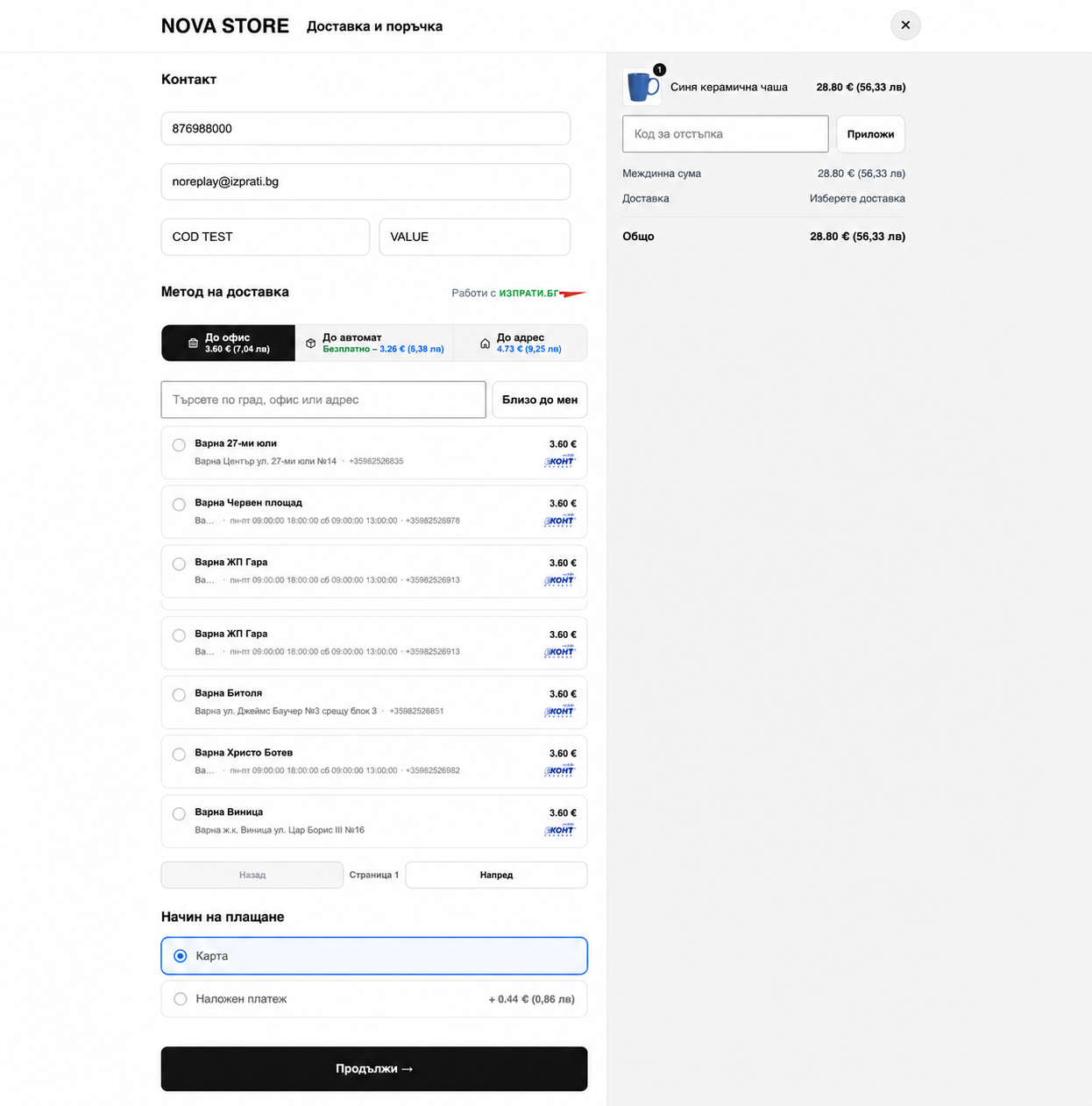Screen dimensions: 1092x1106
Task: Focus the Код за отстъпка field
Action: pos(726,134)
